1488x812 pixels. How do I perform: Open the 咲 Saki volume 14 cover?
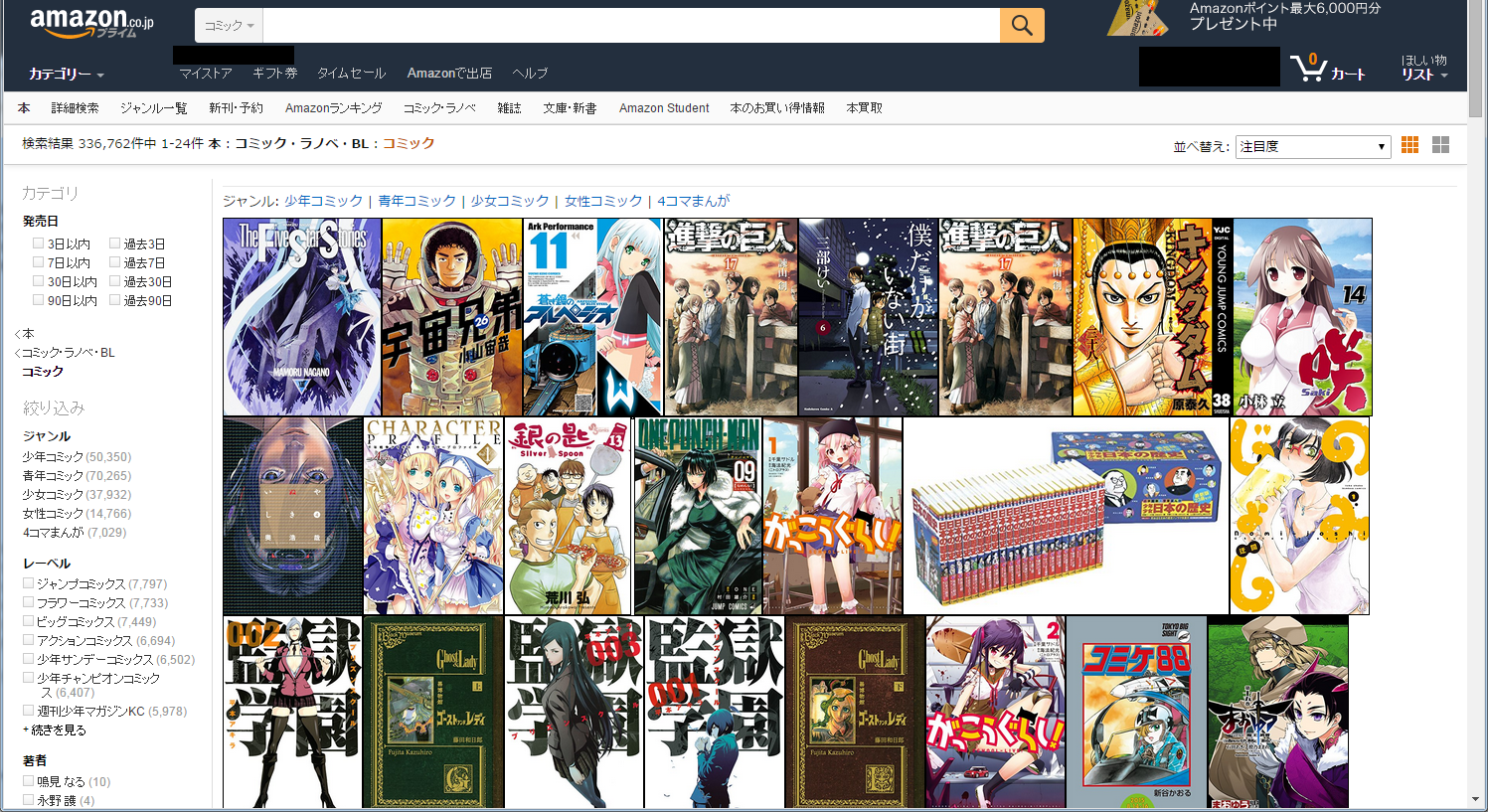(1303, 317)
